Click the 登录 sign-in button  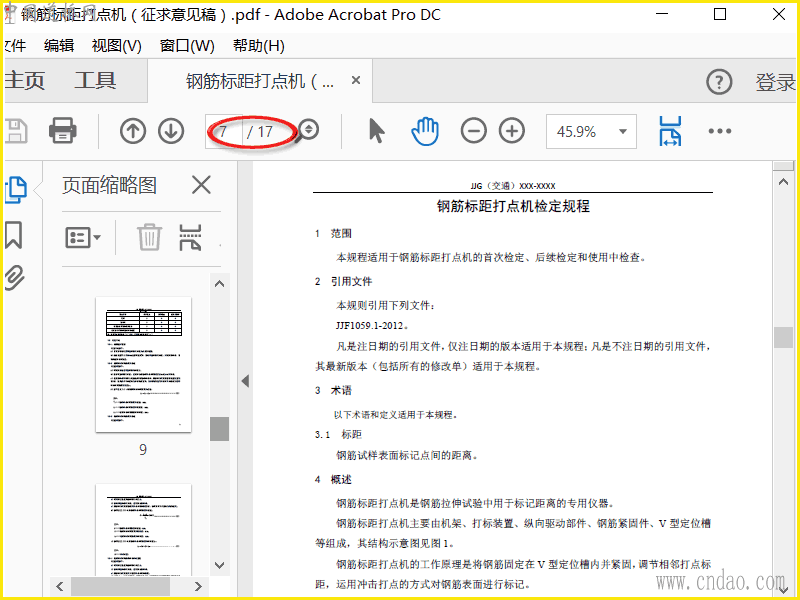click(775, 82)
